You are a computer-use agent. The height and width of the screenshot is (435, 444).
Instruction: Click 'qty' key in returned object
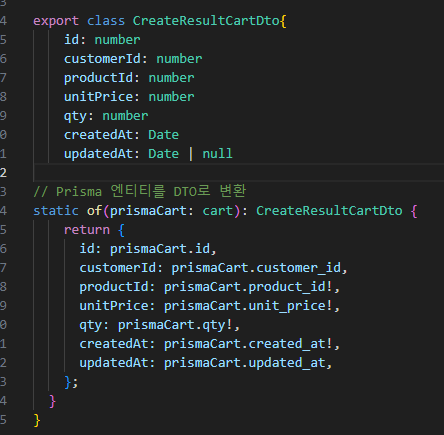click(x=91, y=325)
